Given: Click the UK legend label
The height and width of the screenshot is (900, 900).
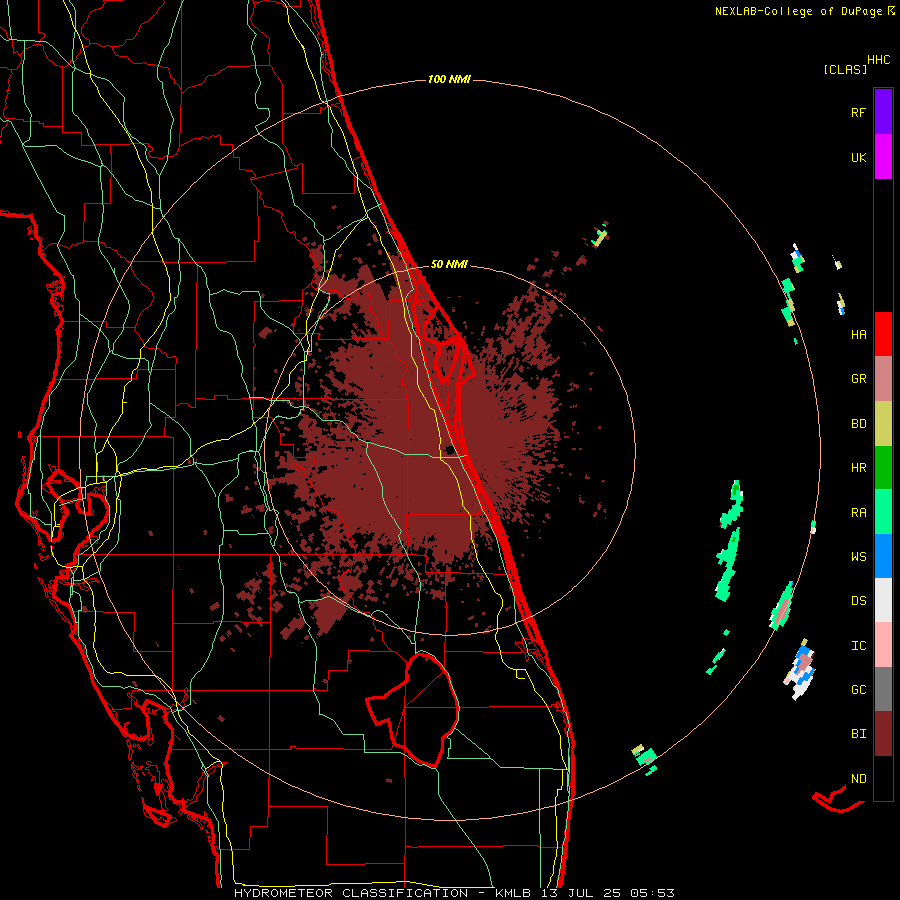Looking at the screenshot, I should pos(858,157).
